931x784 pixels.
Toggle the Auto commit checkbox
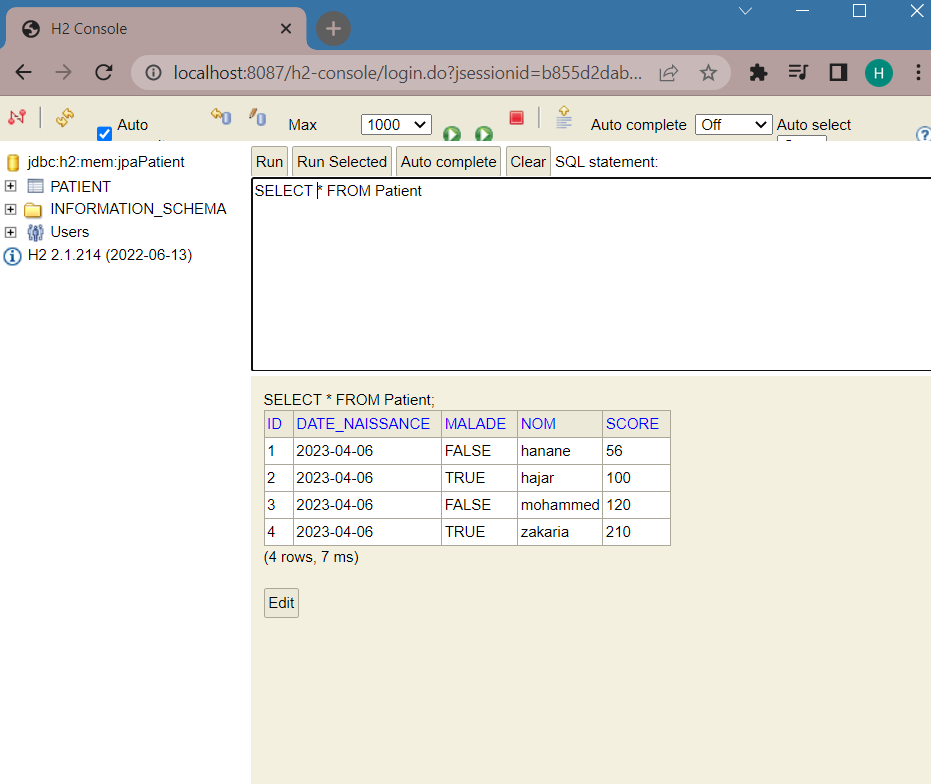(104, 134)
